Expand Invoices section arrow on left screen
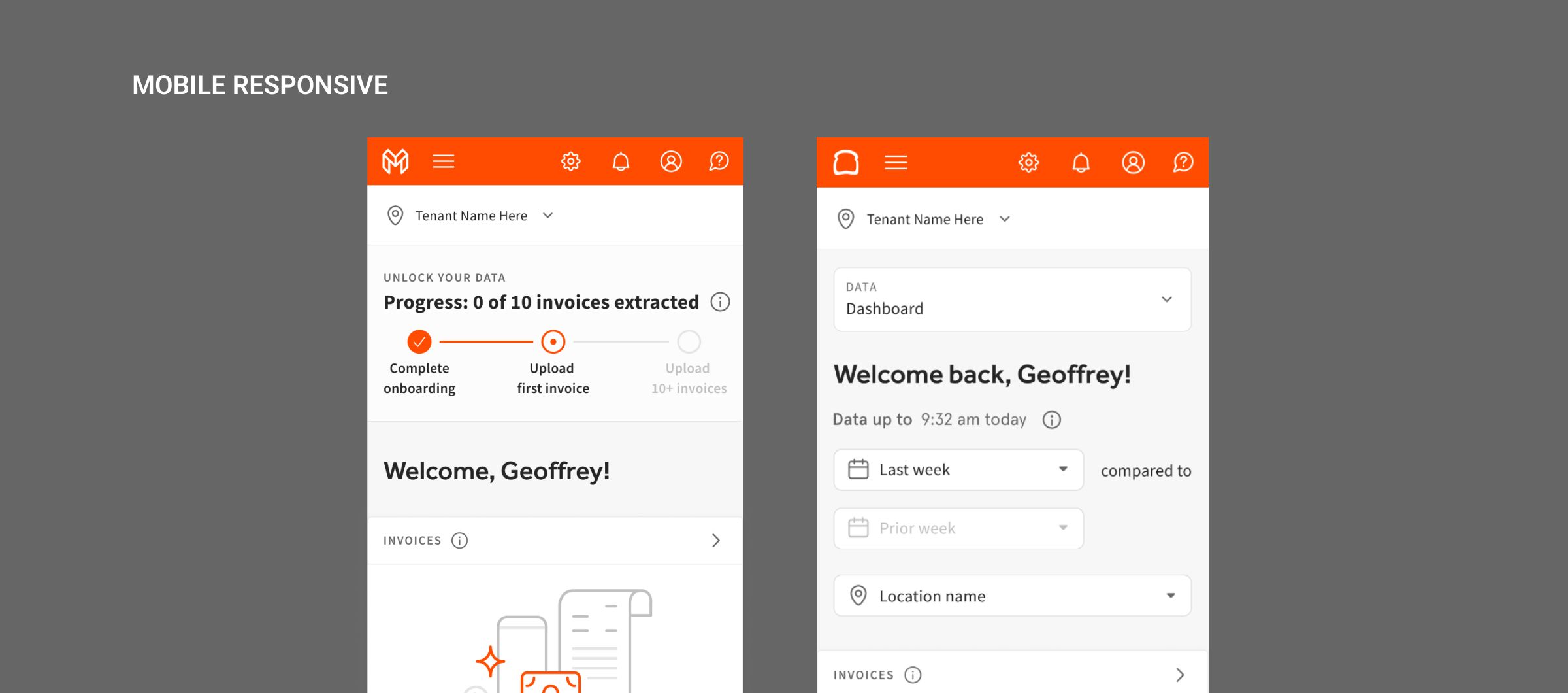1568x693 pixels. point(716,541)
